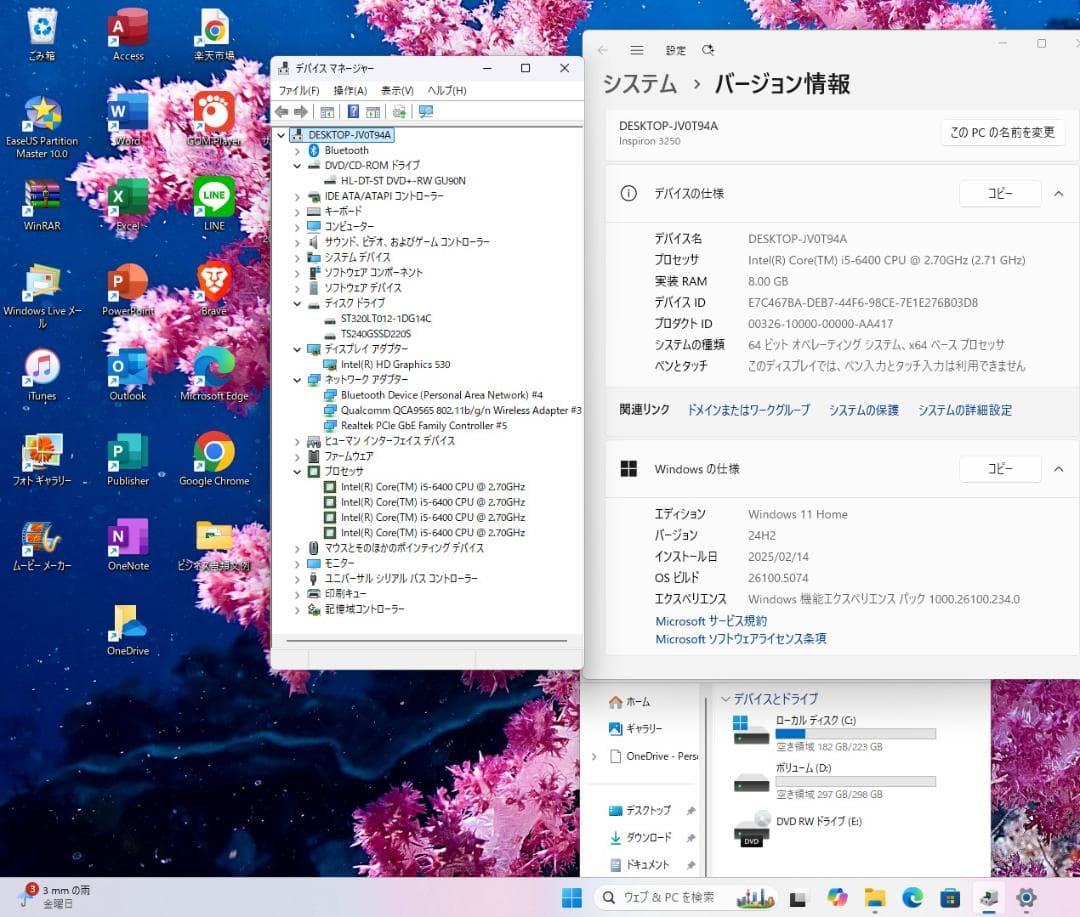Open device properties icon in Device Manager toolbar
The width and height of the screenshot is (1080, 917).
[x=372, y=111]
